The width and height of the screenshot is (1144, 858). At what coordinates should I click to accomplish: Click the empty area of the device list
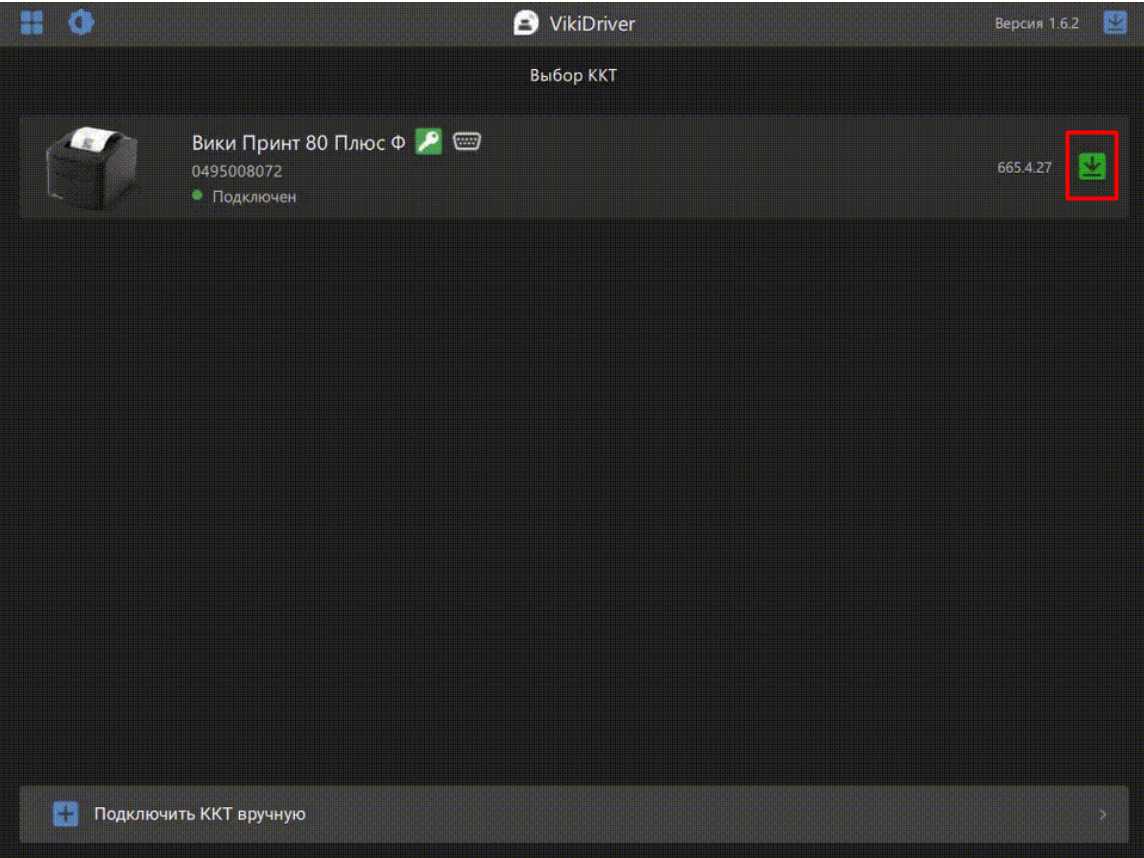572,480
